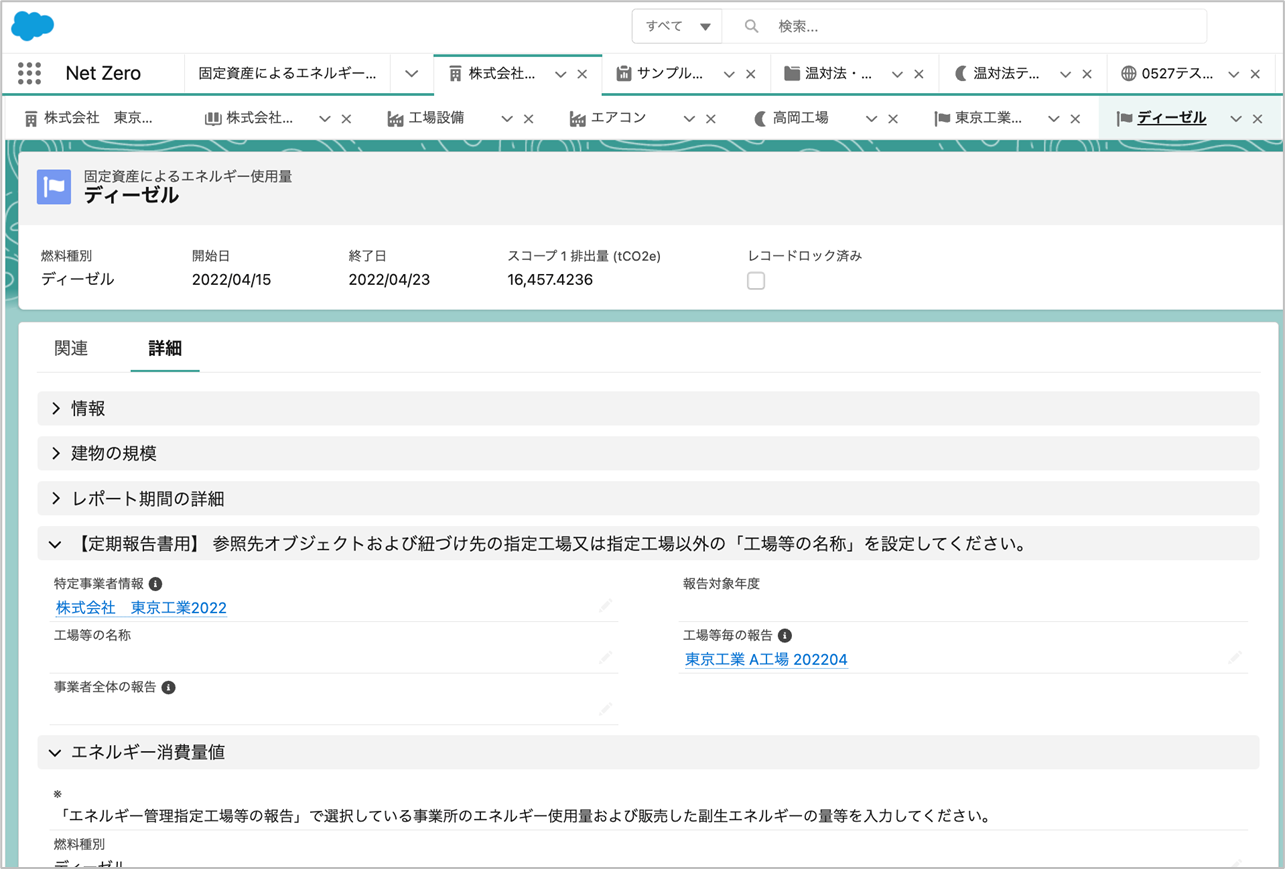Click the 固定資産によるエネルギー navigation item

tap(287, 74)
